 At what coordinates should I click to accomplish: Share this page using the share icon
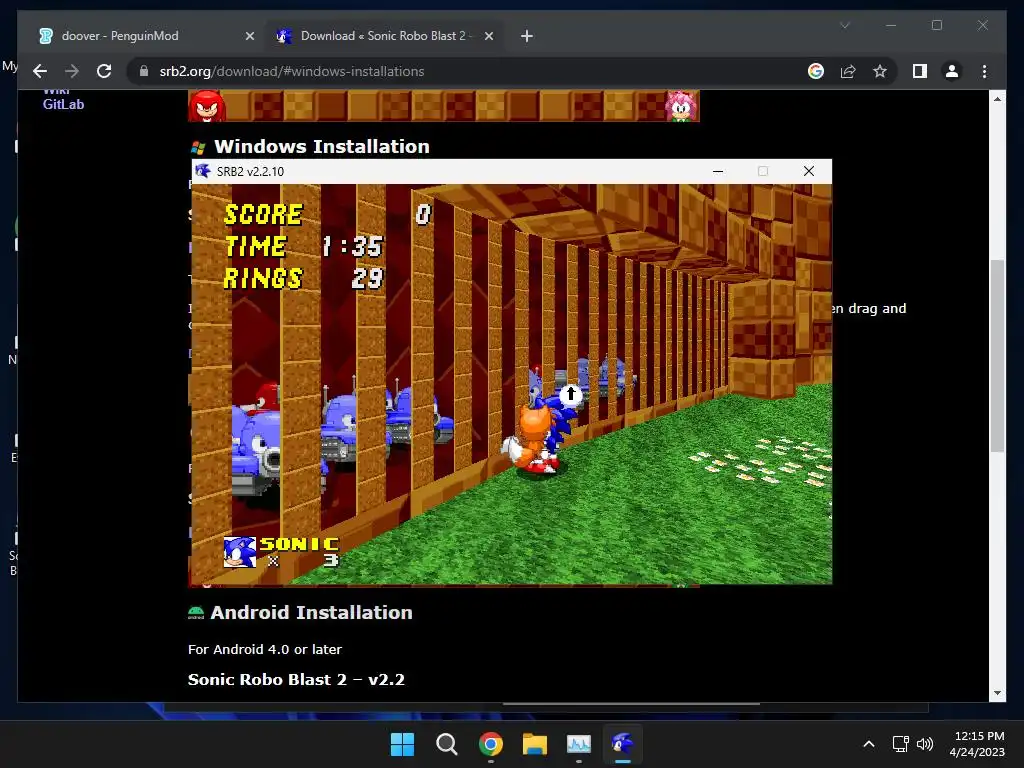tap(848, 71)
